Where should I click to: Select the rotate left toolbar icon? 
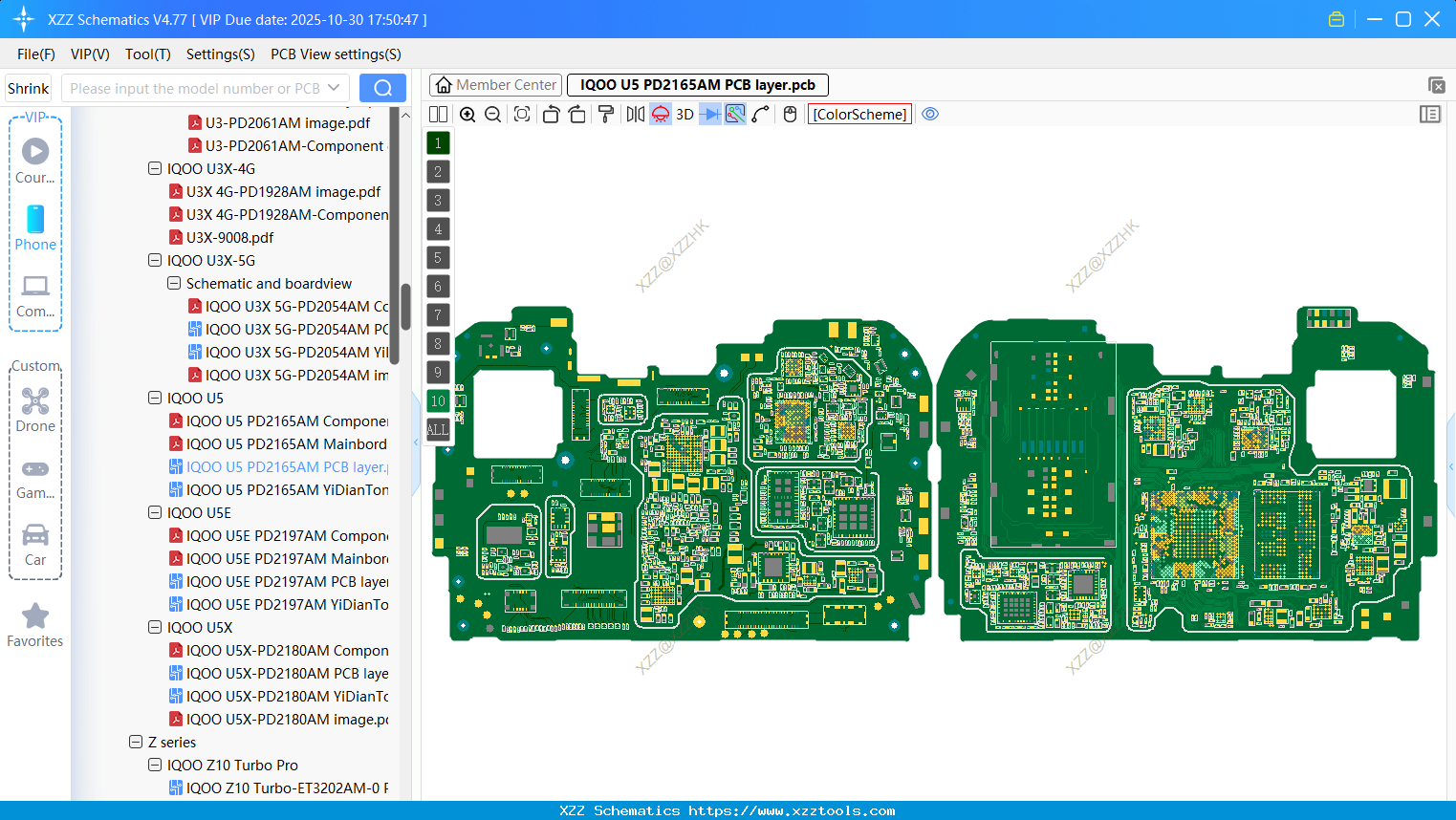click(x=551, y=114)
